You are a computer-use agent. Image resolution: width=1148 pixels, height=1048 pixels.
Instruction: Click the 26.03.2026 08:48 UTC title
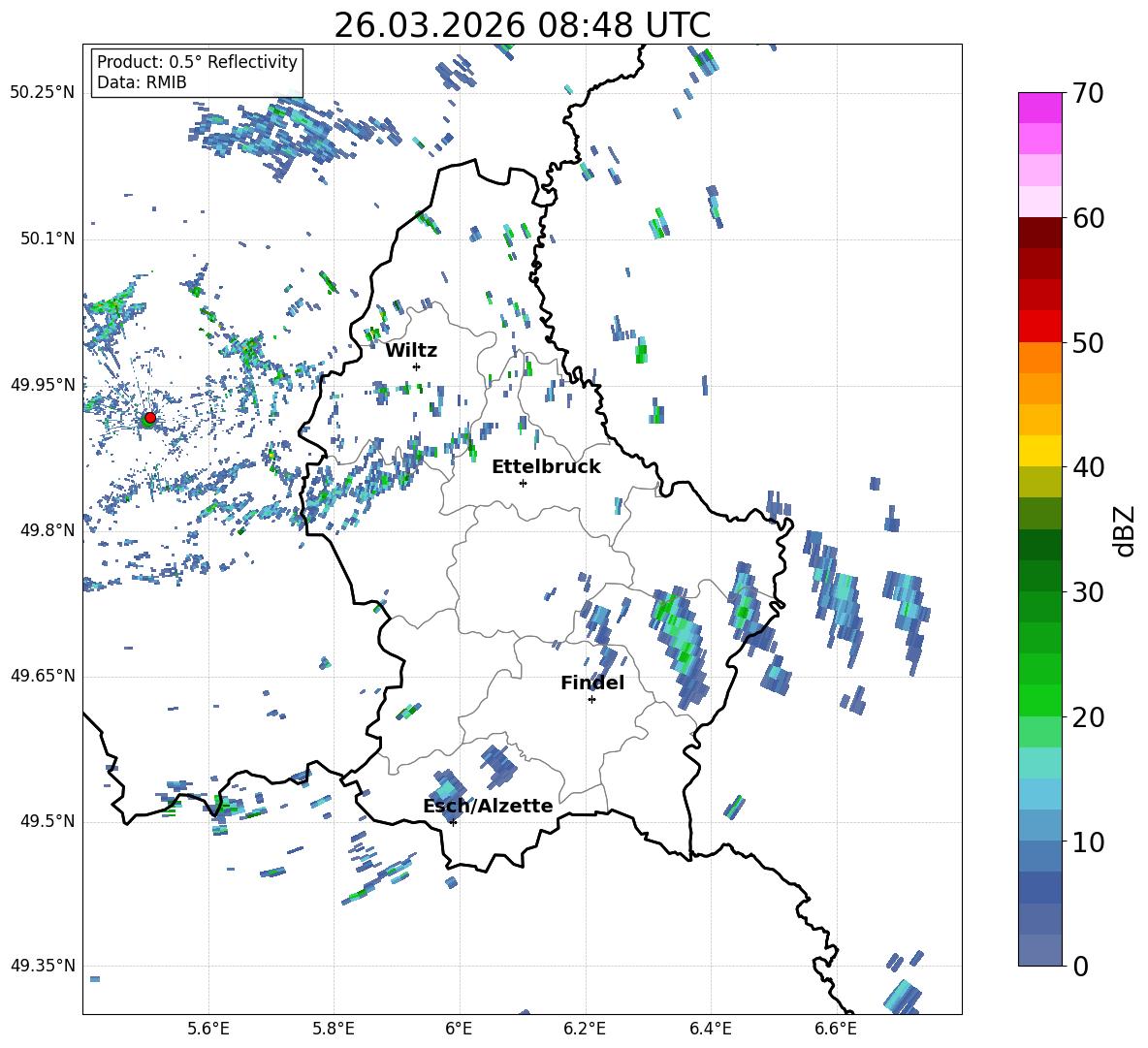pos(522,25)
